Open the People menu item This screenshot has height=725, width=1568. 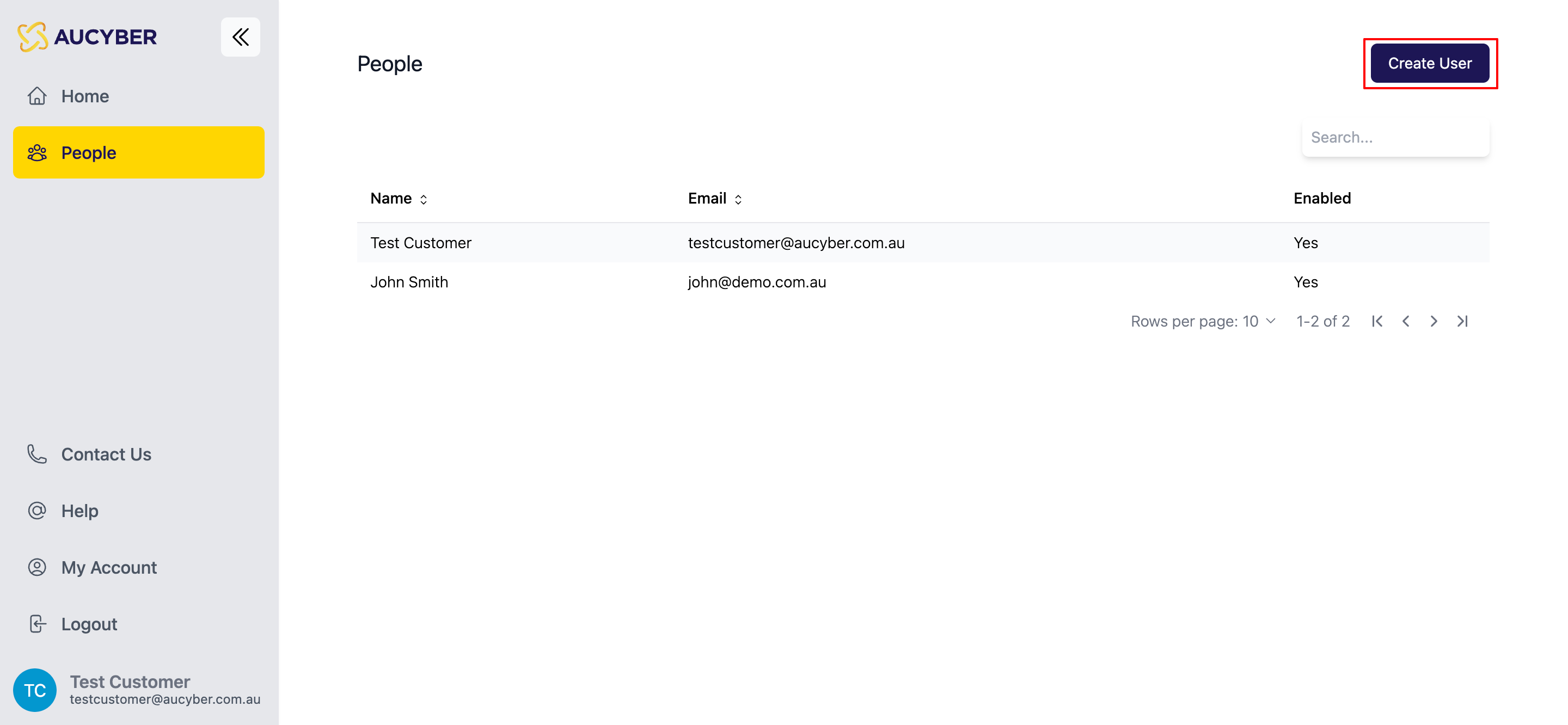(x=139, y=153)
